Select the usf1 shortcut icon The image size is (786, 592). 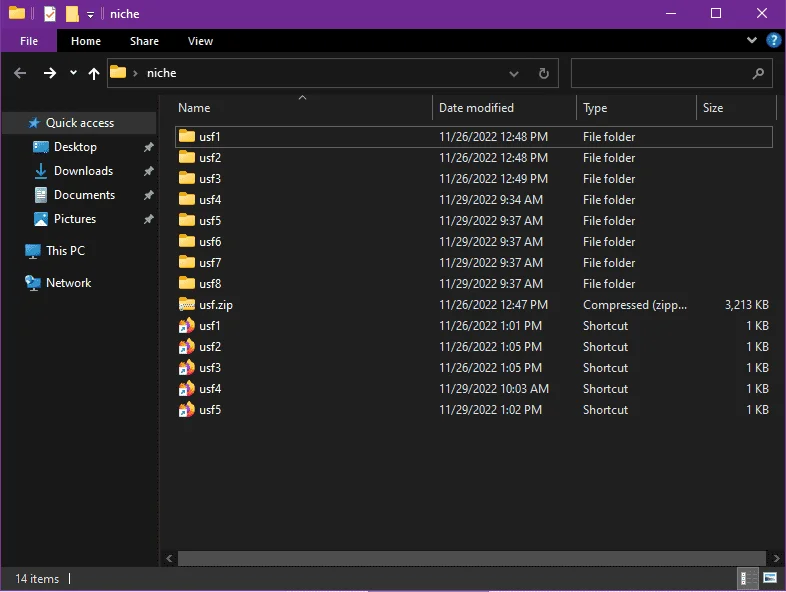point(186,326)
